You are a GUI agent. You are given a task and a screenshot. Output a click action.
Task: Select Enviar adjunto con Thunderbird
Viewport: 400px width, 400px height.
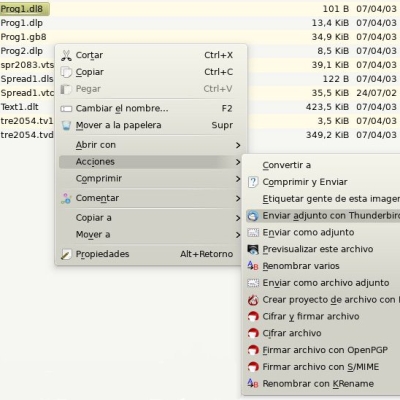[x=323, y=216]
